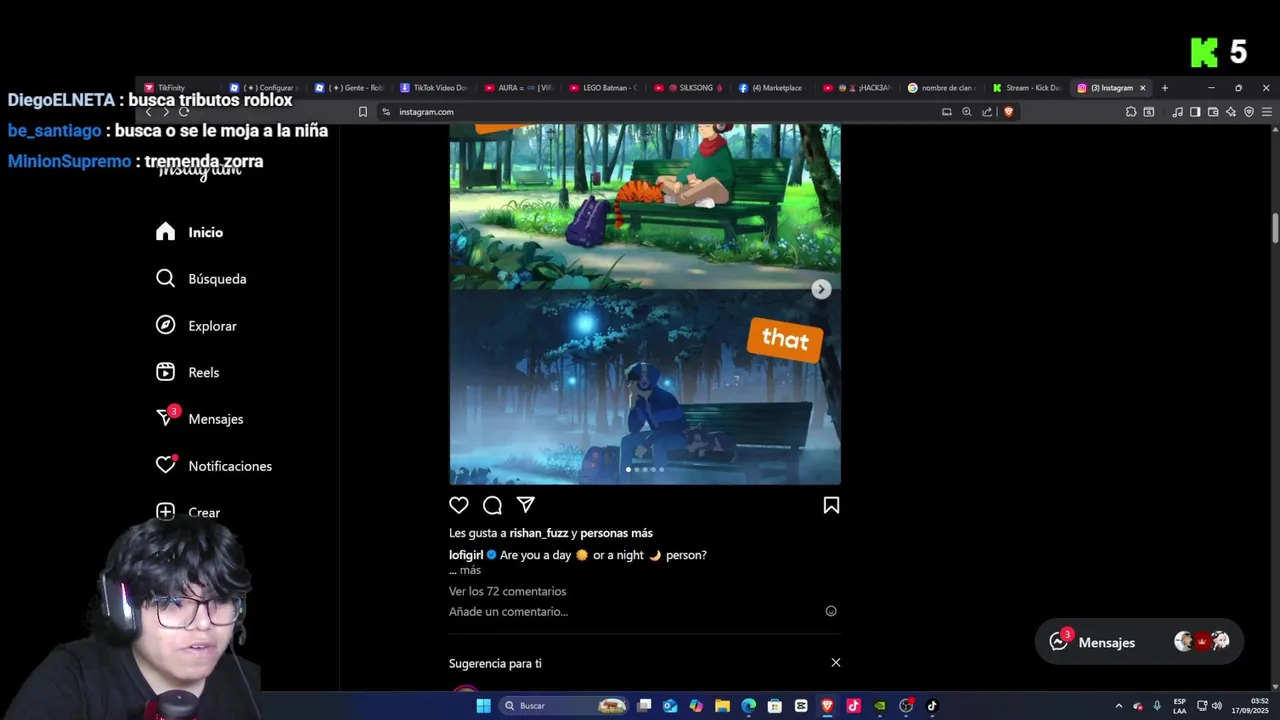1280x720 pixels.
Task: Reload the page in browser toolbar
Action: 184,112
